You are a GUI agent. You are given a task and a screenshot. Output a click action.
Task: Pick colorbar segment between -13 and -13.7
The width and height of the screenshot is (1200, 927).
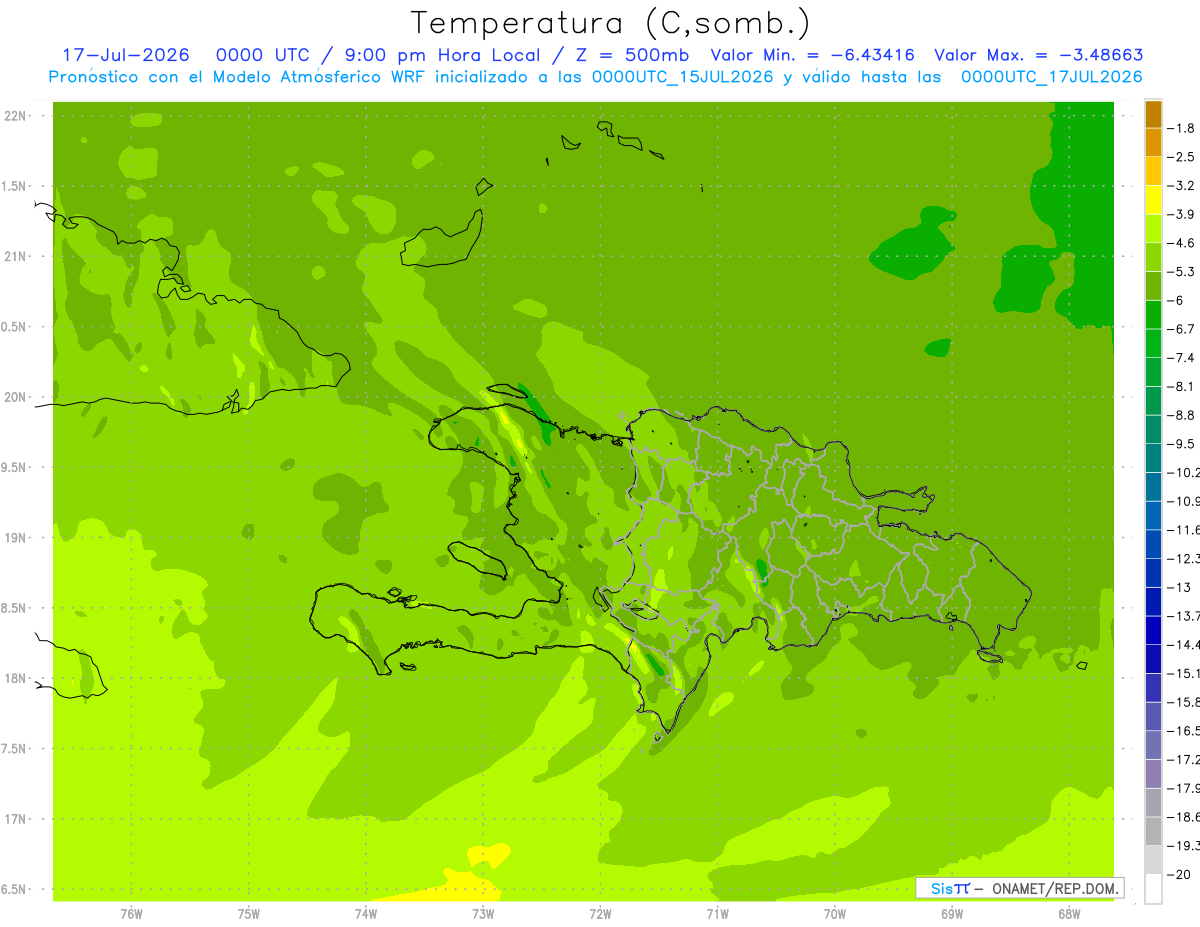pos(1153,601)
